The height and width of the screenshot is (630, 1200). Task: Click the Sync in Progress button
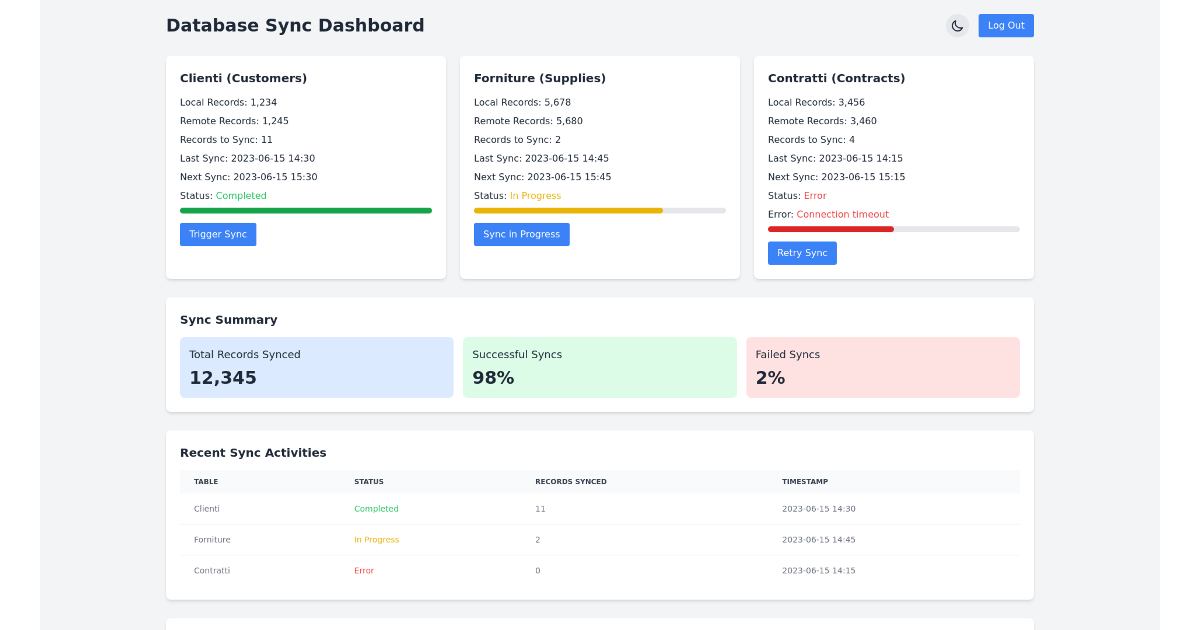tap(521, 234)
